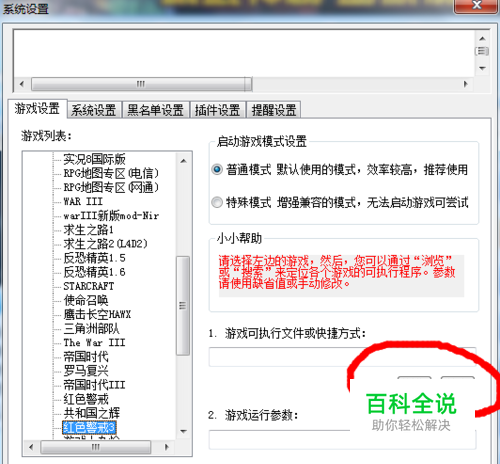Click game list horizontal scroll right arrow

click(167, 447)
